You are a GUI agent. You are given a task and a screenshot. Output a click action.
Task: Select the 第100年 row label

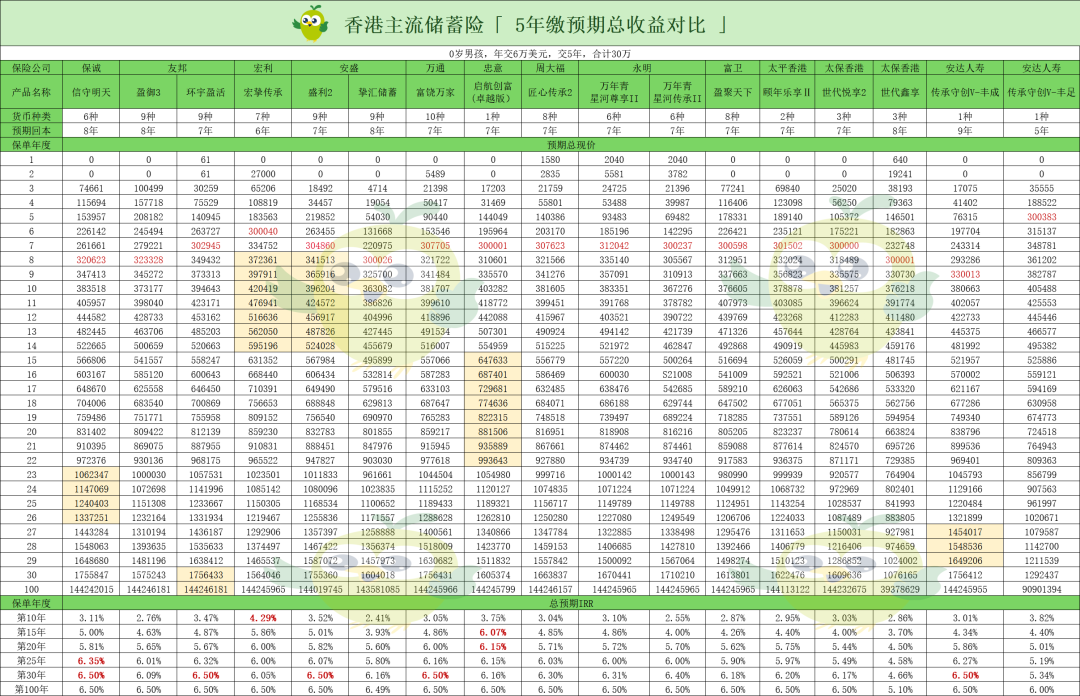31,689
